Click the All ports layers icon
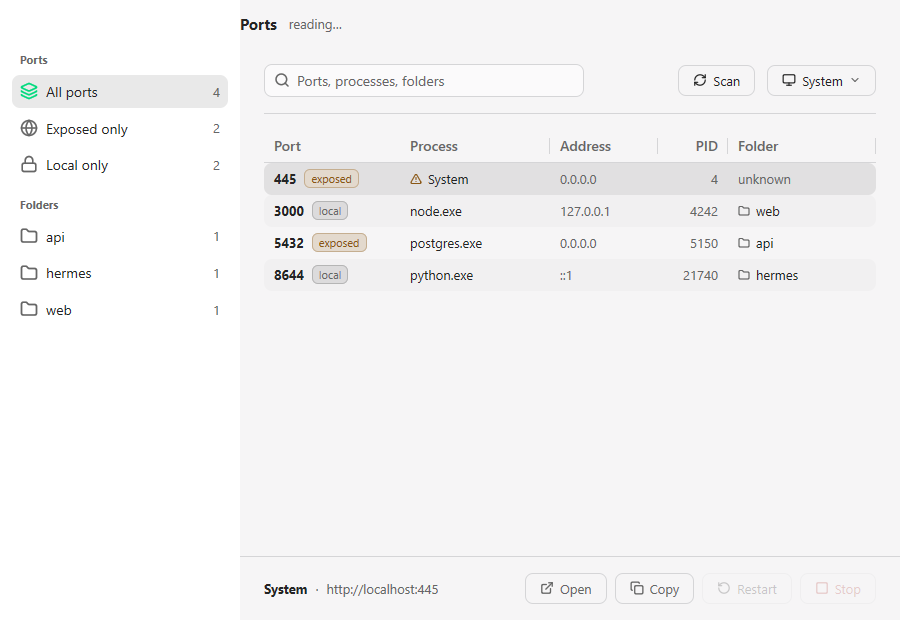900x620 pixels. point(29,91)
